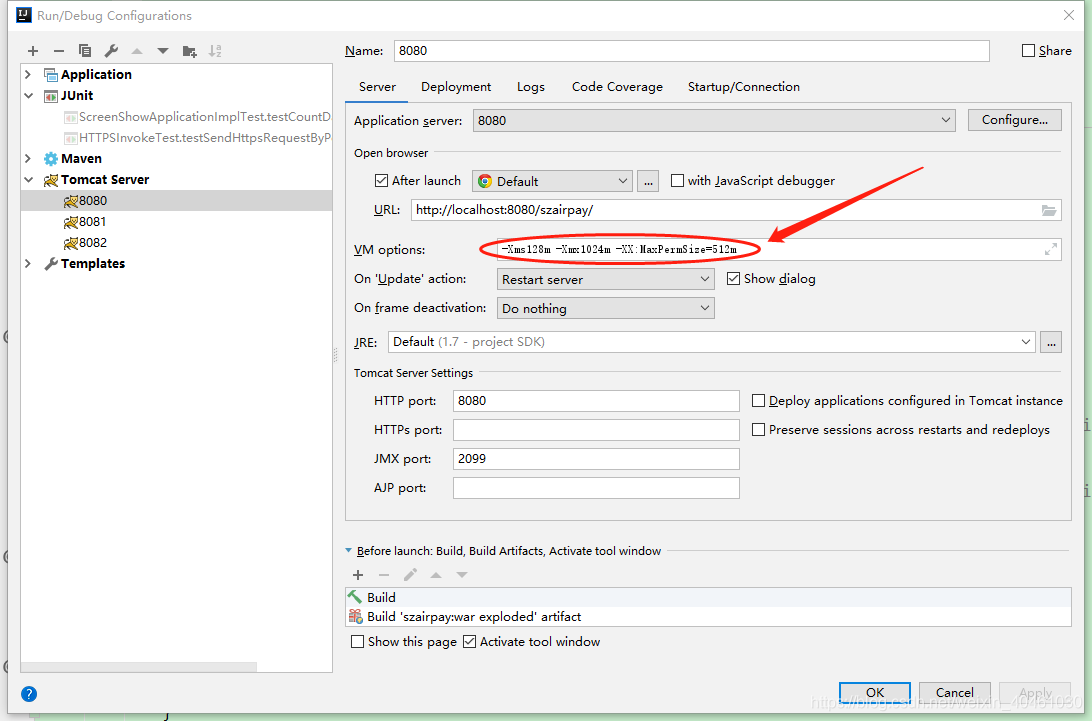Expand the VM options field
Image resolution: width=1092 pixels, height=721 pixels.
[x=1051, y=249]
